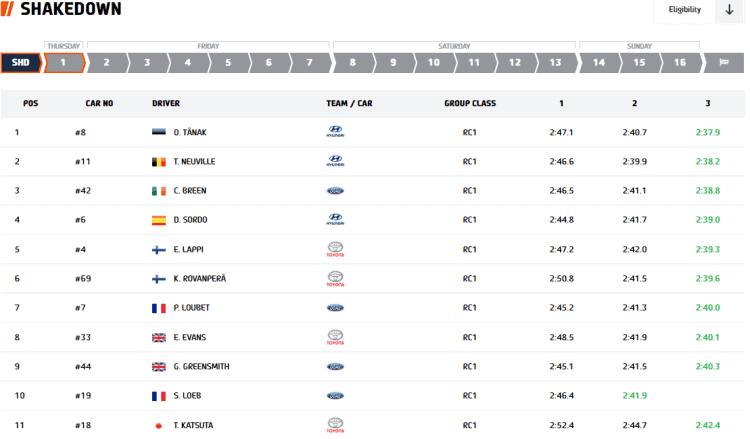Image resolution: width=750 pixels, height=439 pixels.
Task: Click the Estonian flag beside O. Tänak
Action: click(158, 132)
